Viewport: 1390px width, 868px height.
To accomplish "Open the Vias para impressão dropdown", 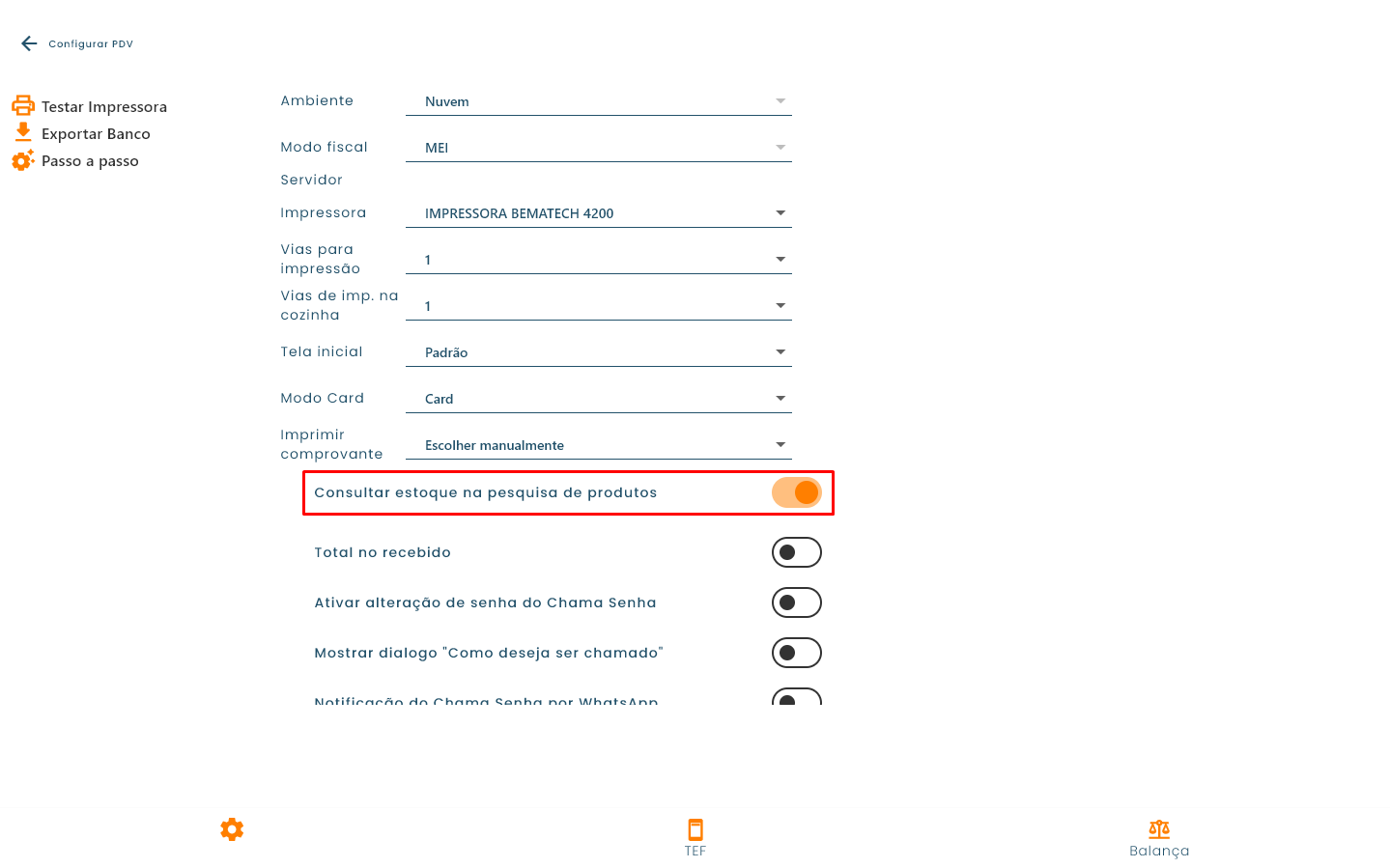I will (599, 260).
